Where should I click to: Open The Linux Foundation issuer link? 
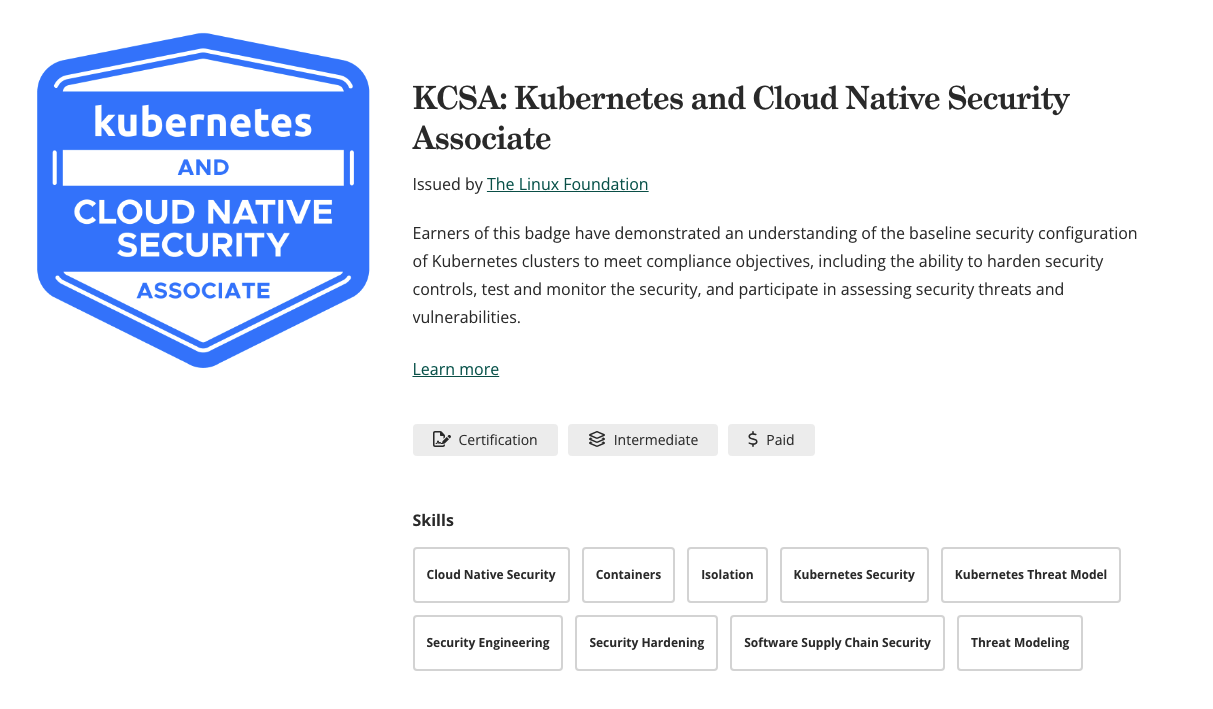tap(567, 184)
